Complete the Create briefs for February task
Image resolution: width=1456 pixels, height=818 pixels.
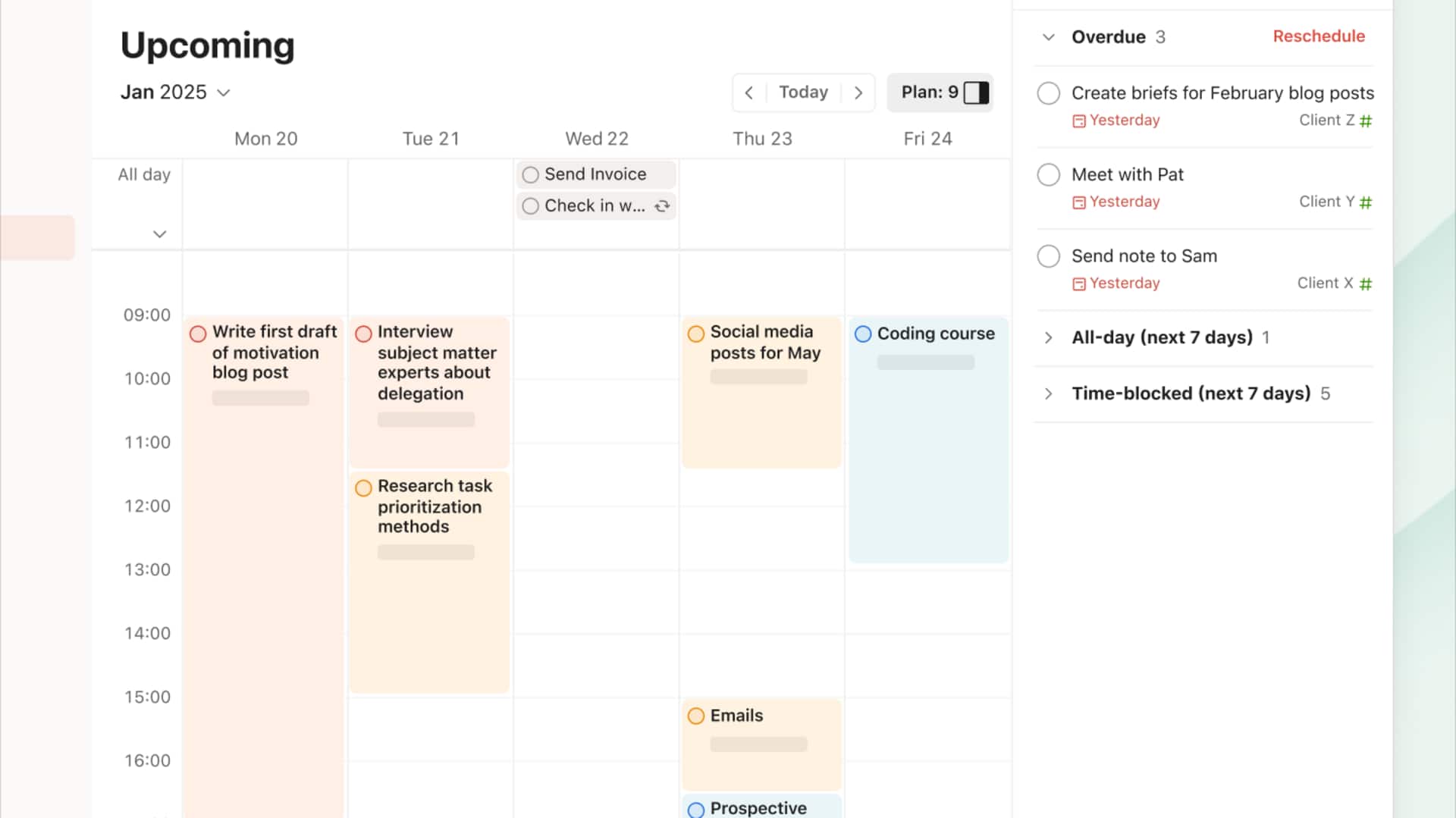tap(1048, 93)
